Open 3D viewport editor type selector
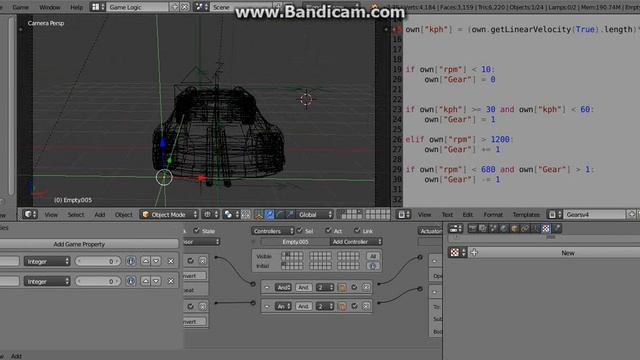This screenshot has width=640, height=360. tap(30, 214)
